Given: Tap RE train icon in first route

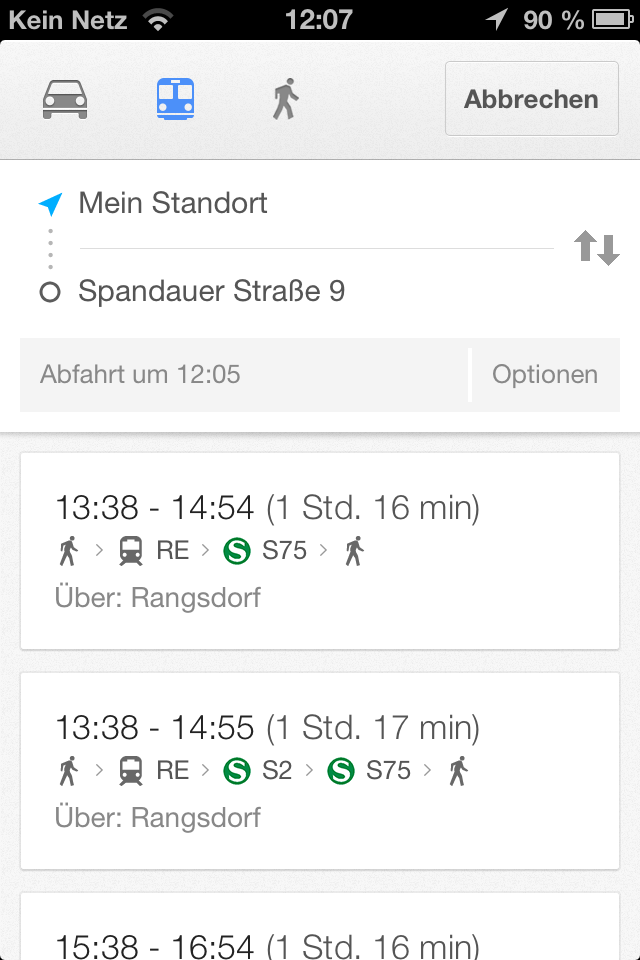Looking at the screenshot, I should [x=130, y=551].
